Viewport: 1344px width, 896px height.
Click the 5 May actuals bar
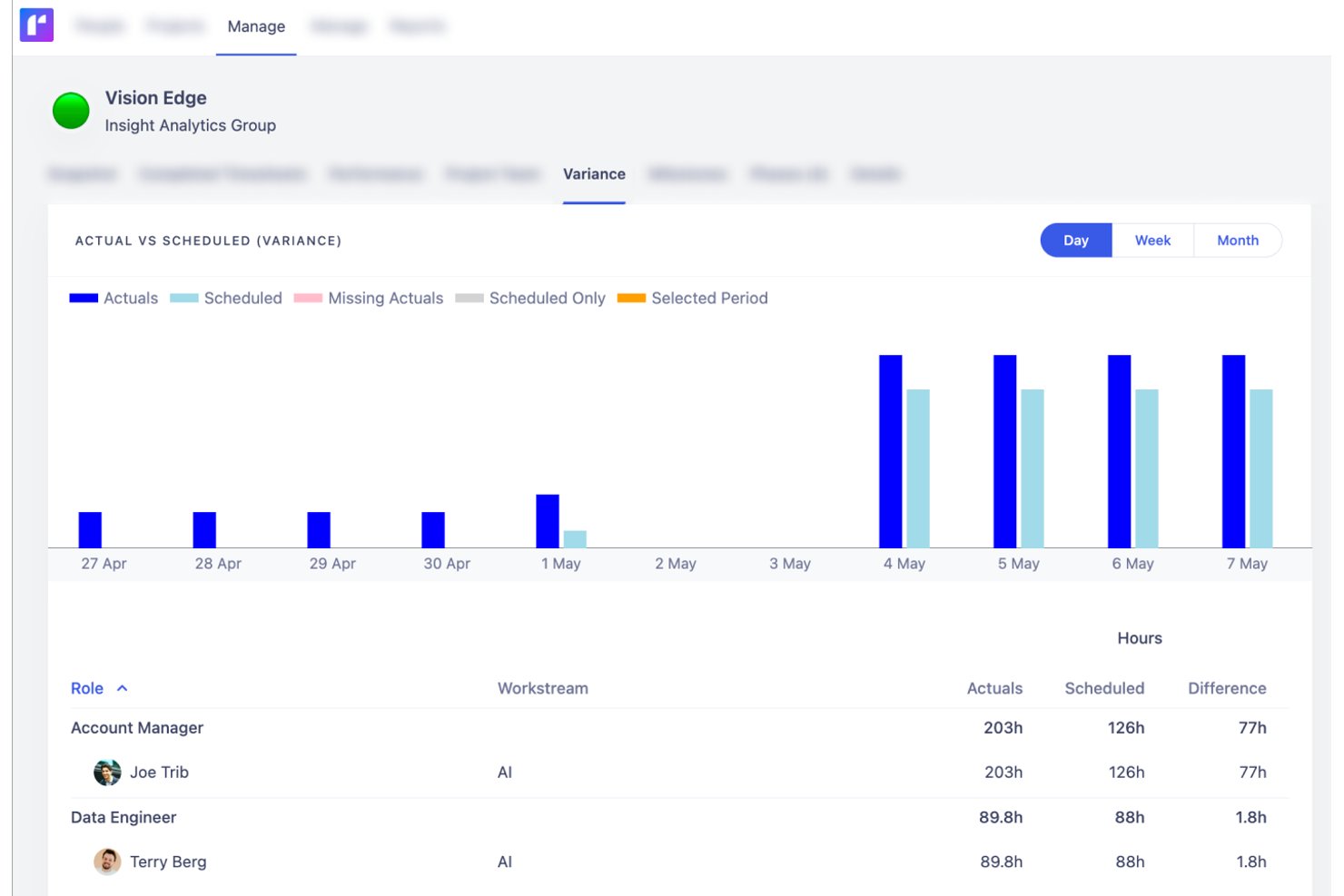[1005, 451]
